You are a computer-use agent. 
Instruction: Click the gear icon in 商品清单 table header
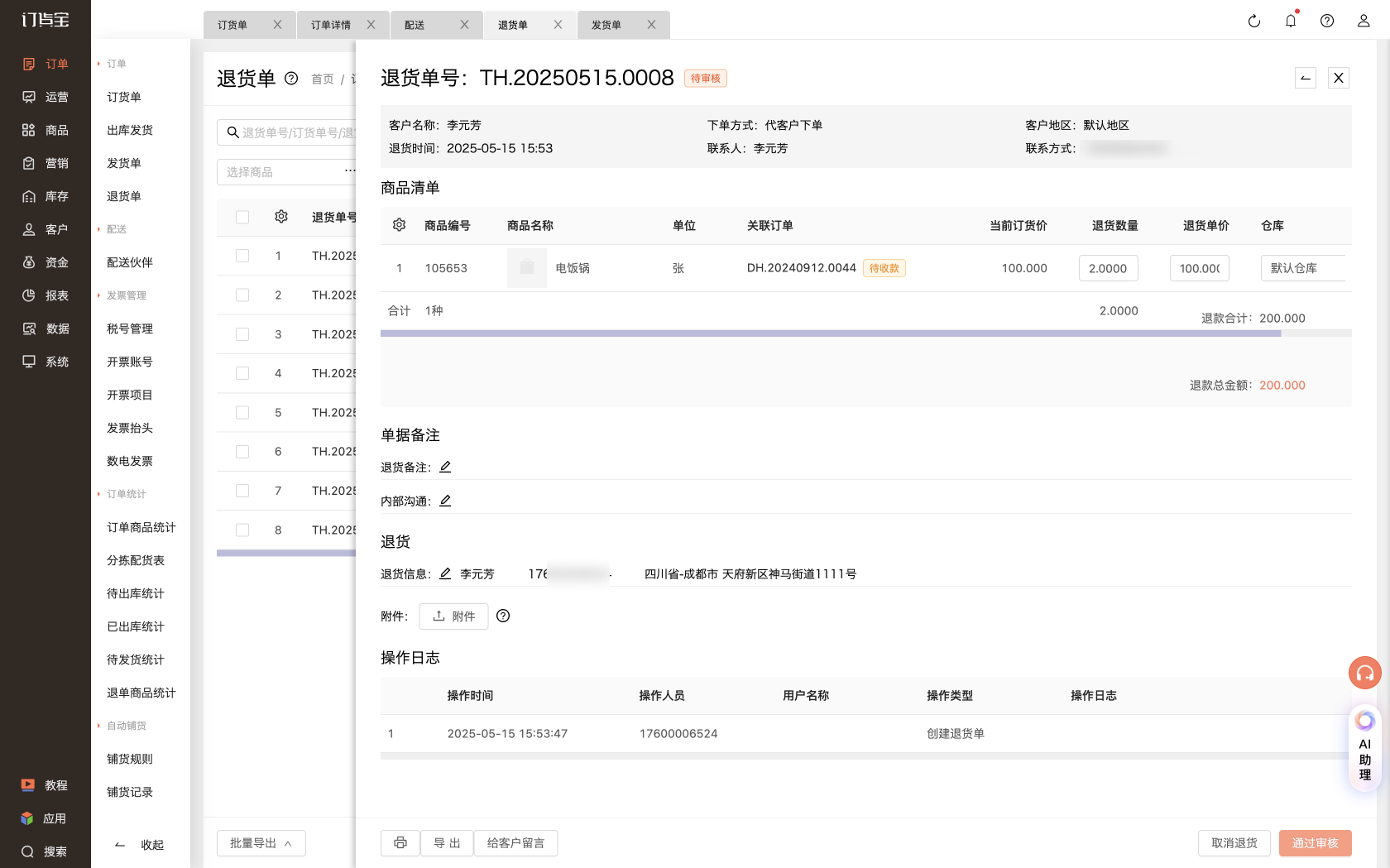[x=399, y=225]
